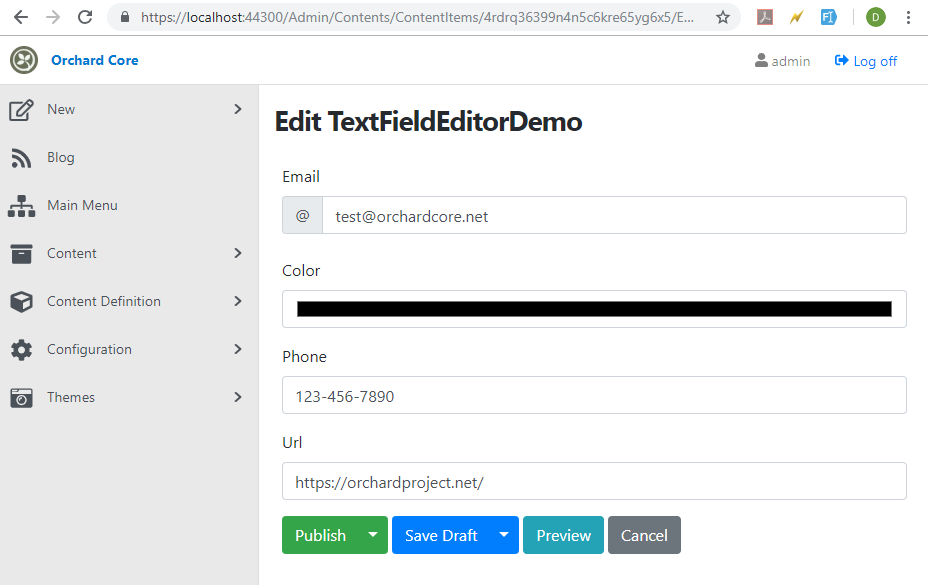Viewport: 928px width, 585px height.
Task: Bookmark page with the star icon
Action: pyautogui.click(x=723, y=17)
